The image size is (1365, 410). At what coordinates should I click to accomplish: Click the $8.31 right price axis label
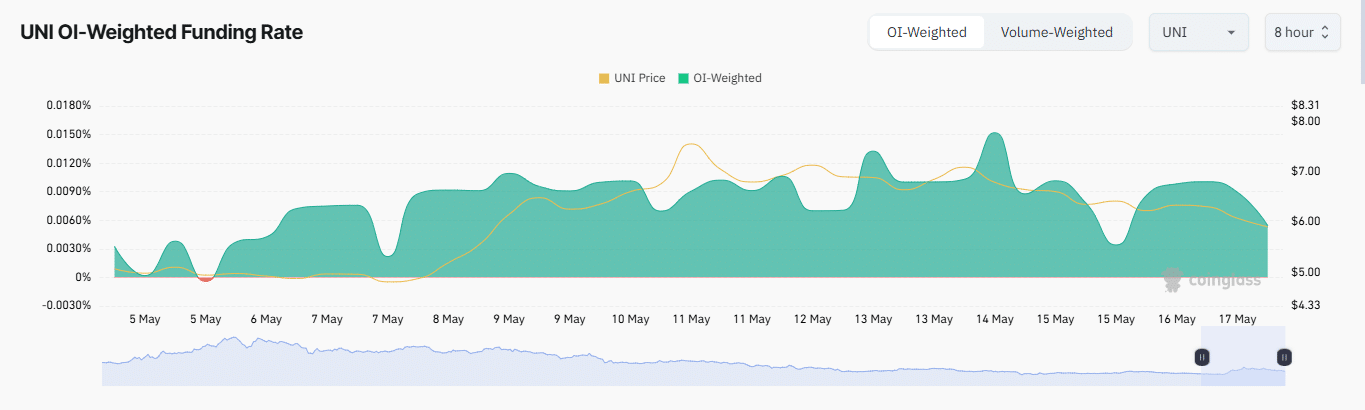[x=1305, y=105]
